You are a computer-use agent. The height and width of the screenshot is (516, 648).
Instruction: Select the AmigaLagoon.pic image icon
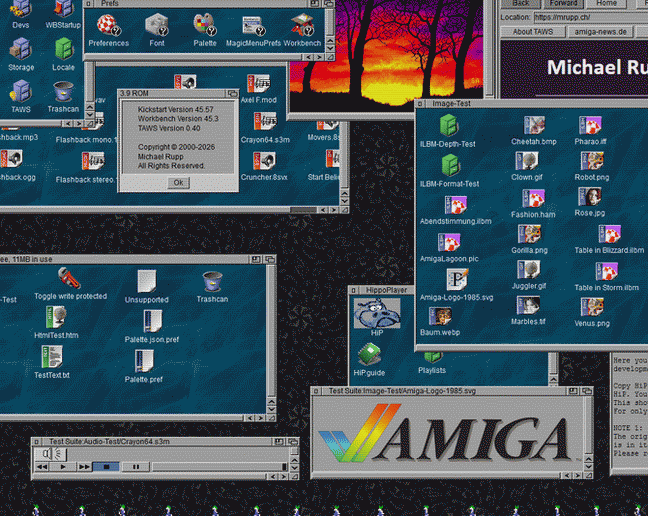tap(449, 242)
